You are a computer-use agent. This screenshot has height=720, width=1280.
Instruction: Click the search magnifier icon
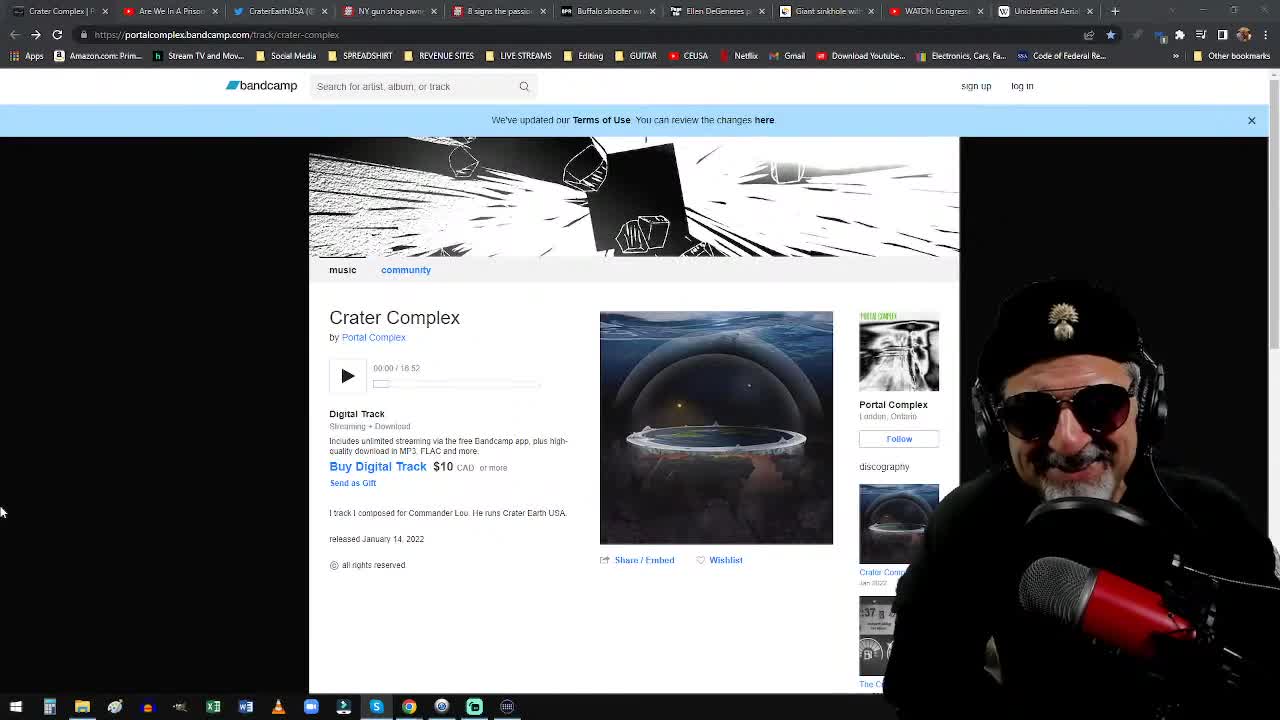click(x=524, y=86)
